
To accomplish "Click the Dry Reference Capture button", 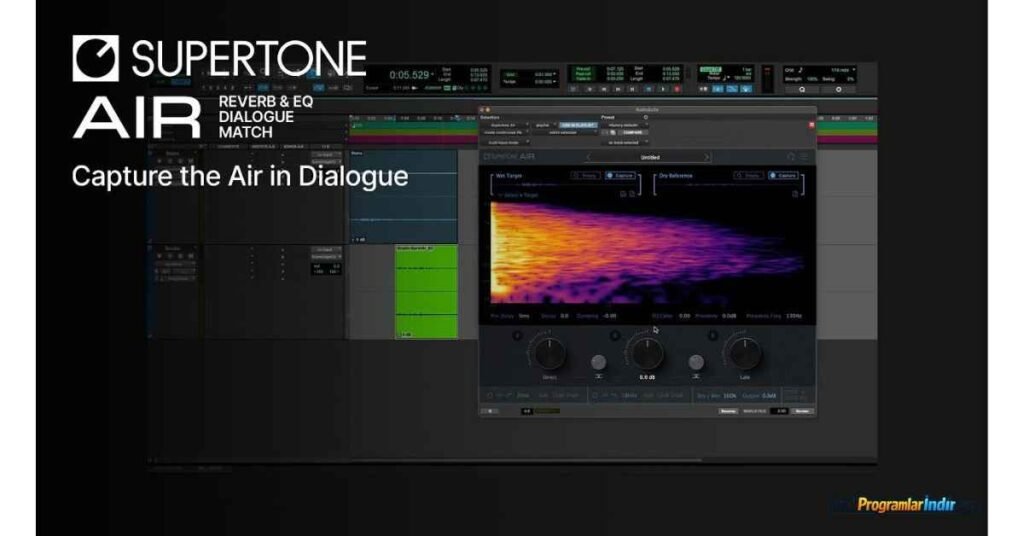I will (783, 176).
